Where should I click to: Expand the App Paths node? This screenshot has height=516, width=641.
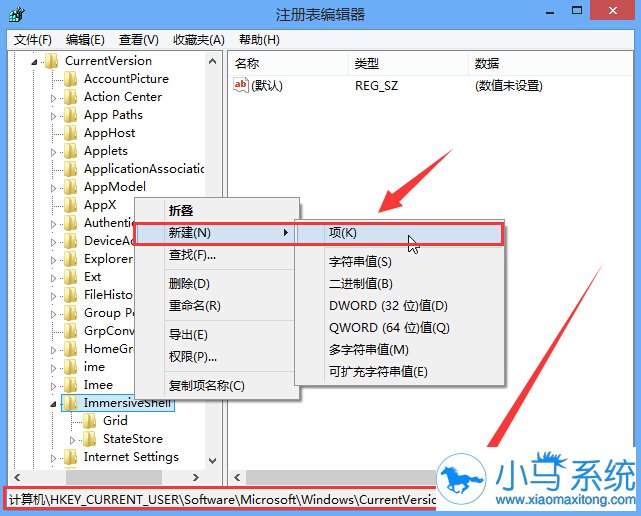click(53, 116)
